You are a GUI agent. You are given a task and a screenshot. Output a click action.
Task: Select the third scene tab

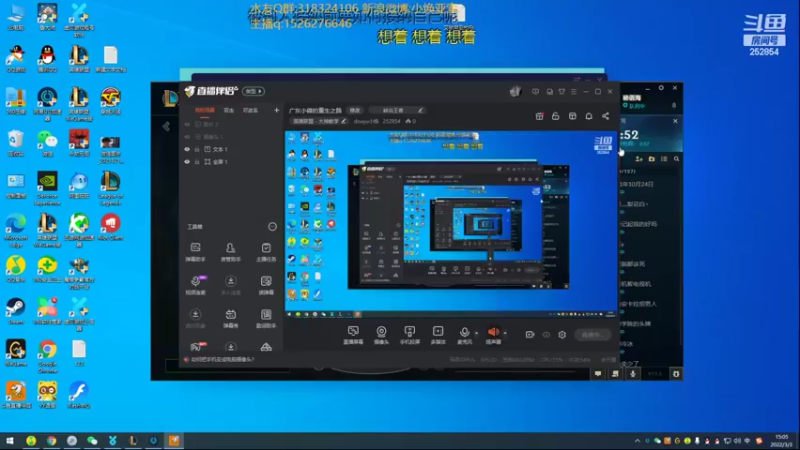point(250,110)
